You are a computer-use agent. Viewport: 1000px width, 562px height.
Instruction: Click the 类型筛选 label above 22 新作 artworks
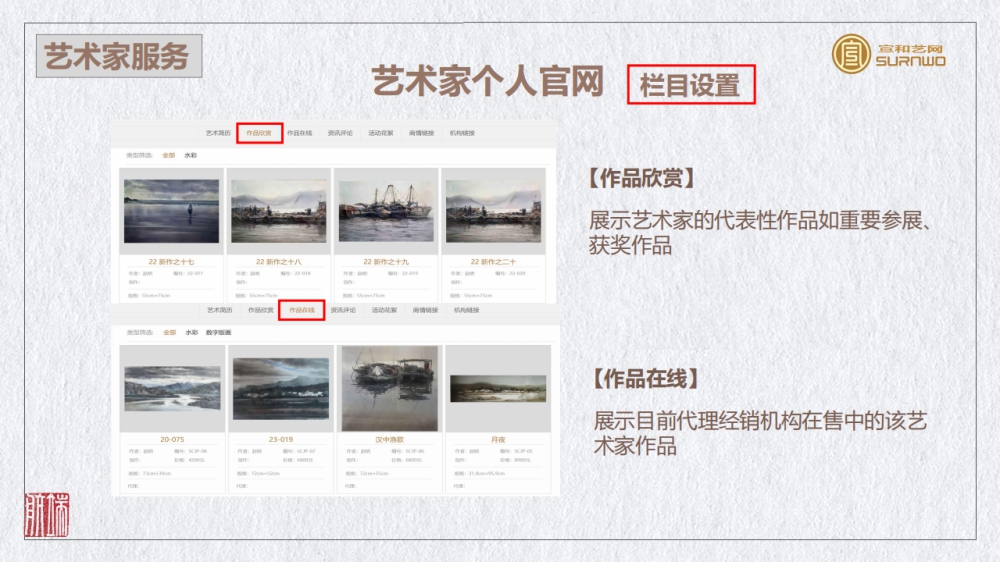click(x=140, y=156)
